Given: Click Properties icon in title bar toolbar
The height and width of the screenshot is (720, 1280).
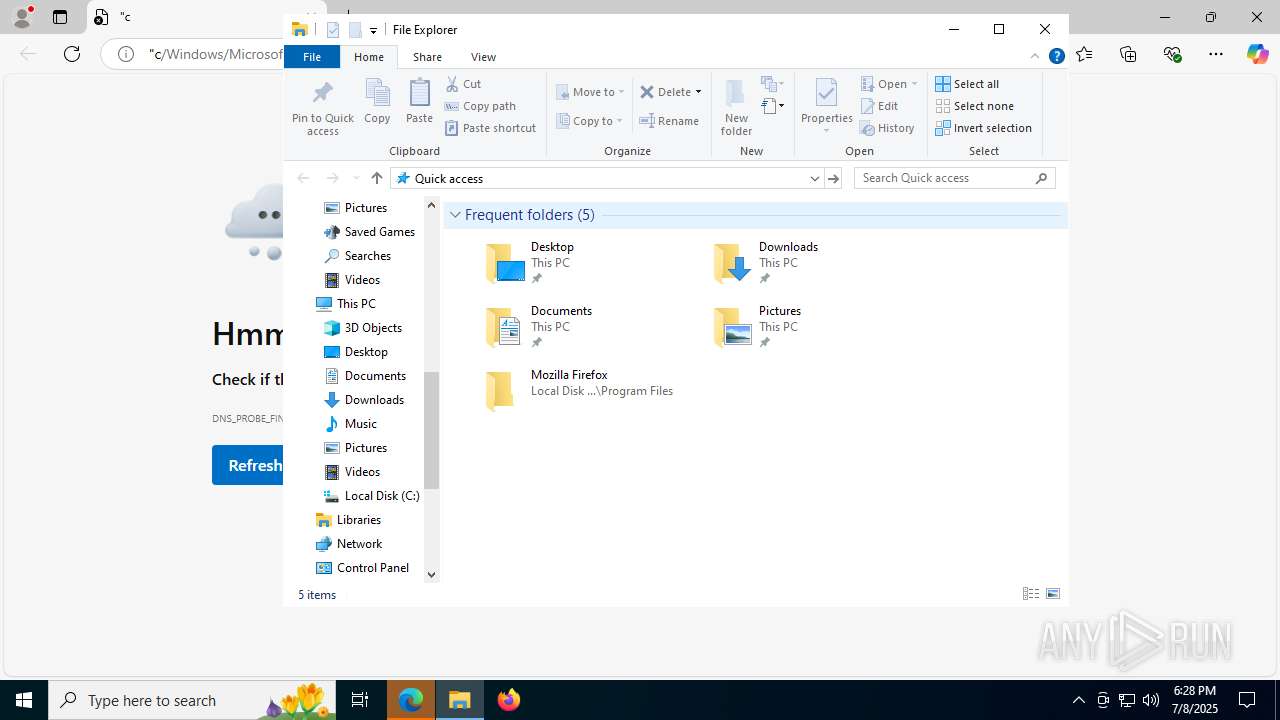Looking at the screenshot, I should pyautogui.click(x=332, y=30).
